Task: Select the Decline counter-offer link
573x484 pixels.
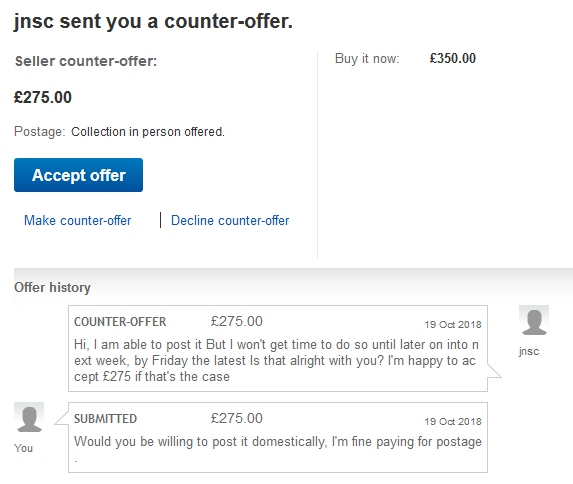Action: pos(230,220)
